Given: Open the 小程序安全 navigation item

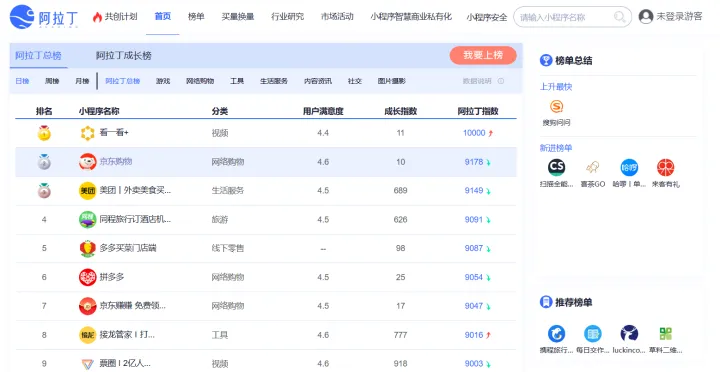Looking at the screenshot, I should tap(487, 17).
